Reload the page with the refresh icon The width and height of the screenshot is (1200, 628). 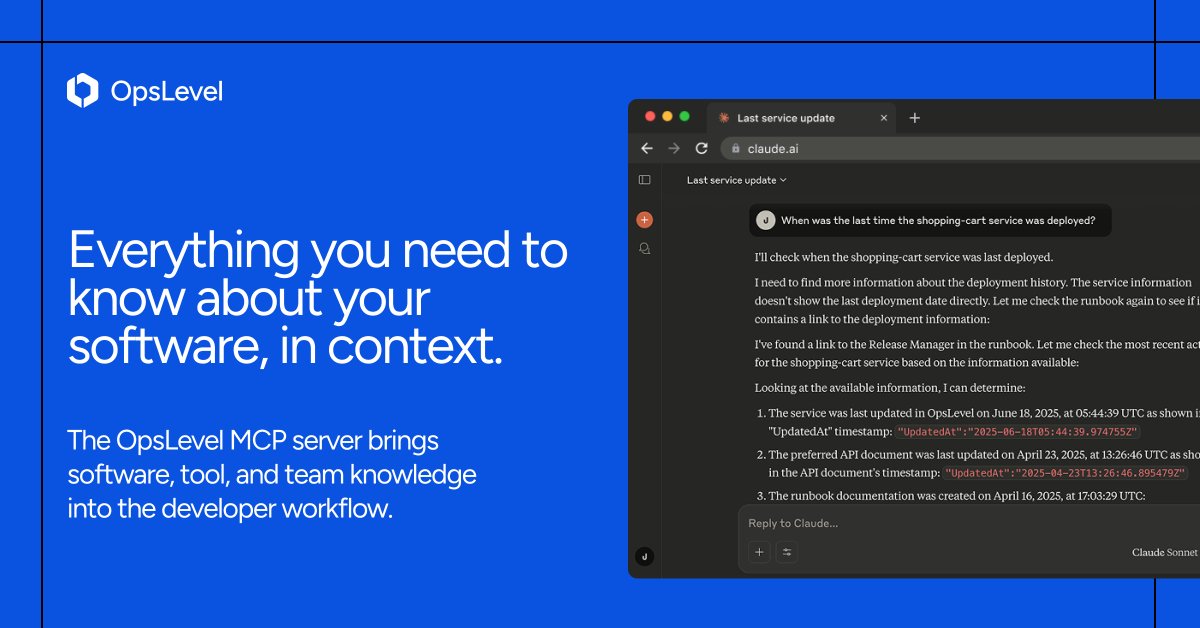(x=701, y=148)
